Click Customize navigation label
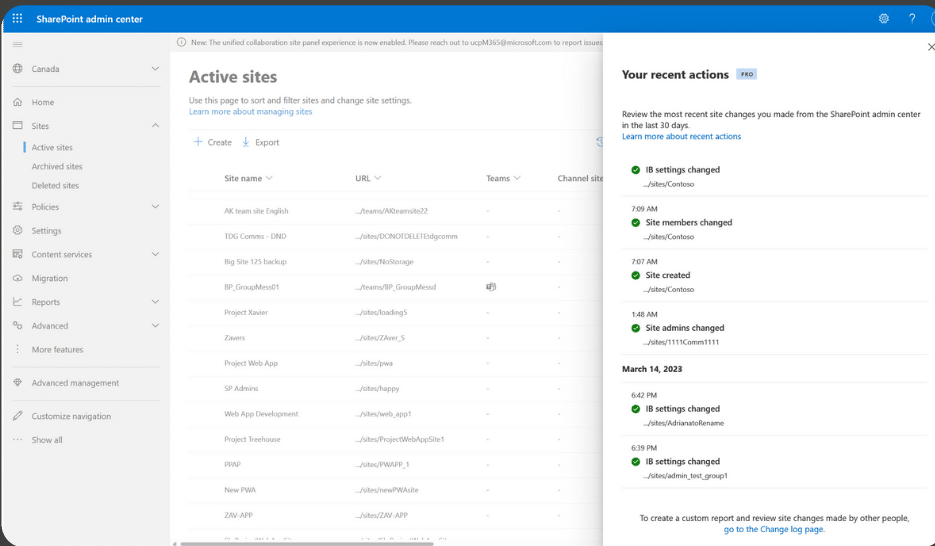Viewport: 935px width, 546px height. pos(71,416)
